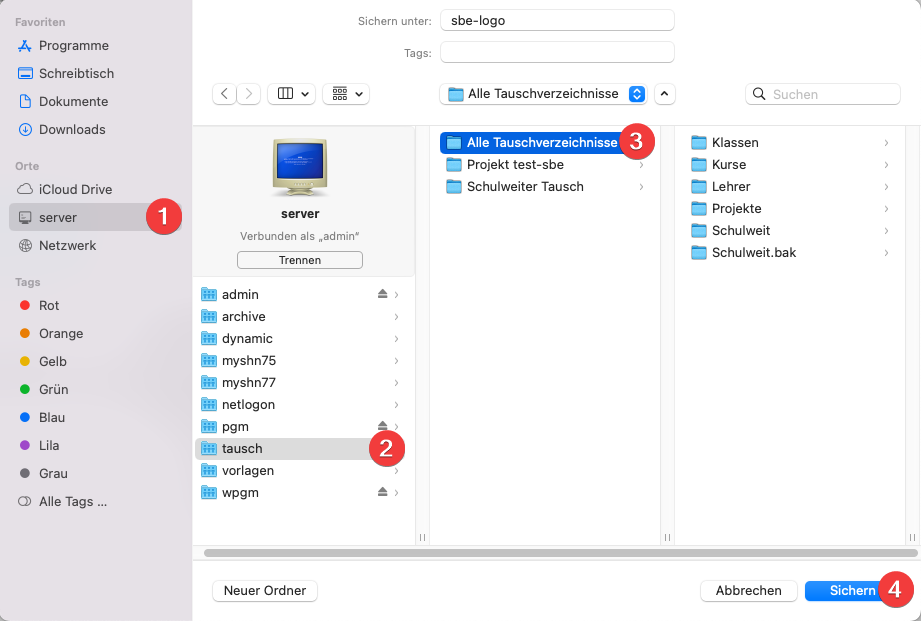
Task: Expand the Schulweiter Tausch chevron
Action: click(641, 187)
